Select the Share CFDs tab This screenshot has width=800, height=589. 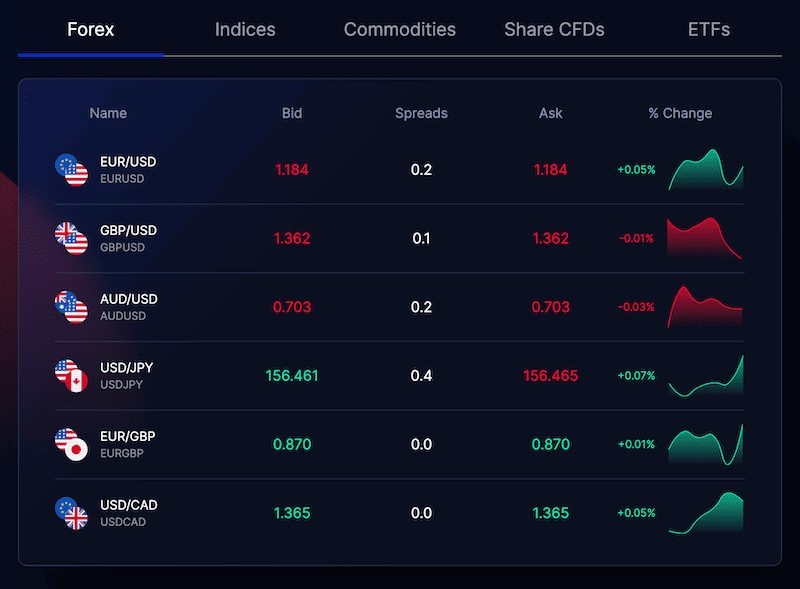[554, 30]
